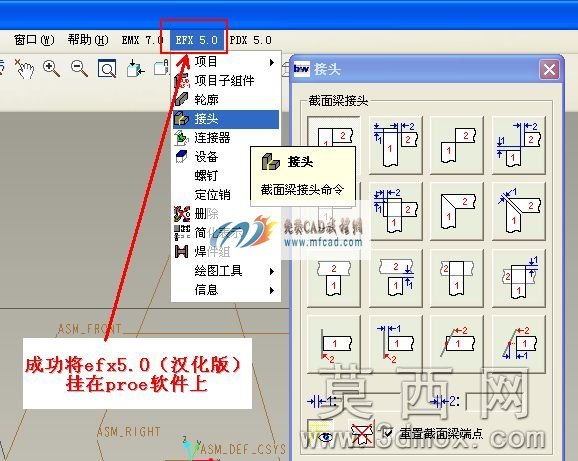The width and height of the screenshot is (578, 461).
Task: Expand the 信息 submenu arrow
Action: click(x=272, y=290)
